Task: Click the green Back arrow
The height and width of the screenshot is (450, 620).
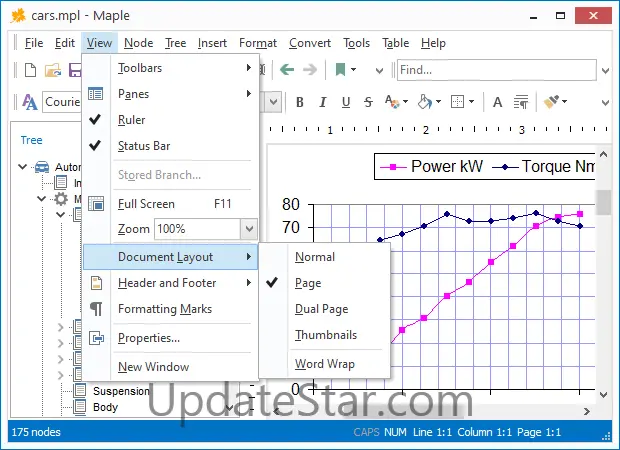Action: click(x=287, y=70)
